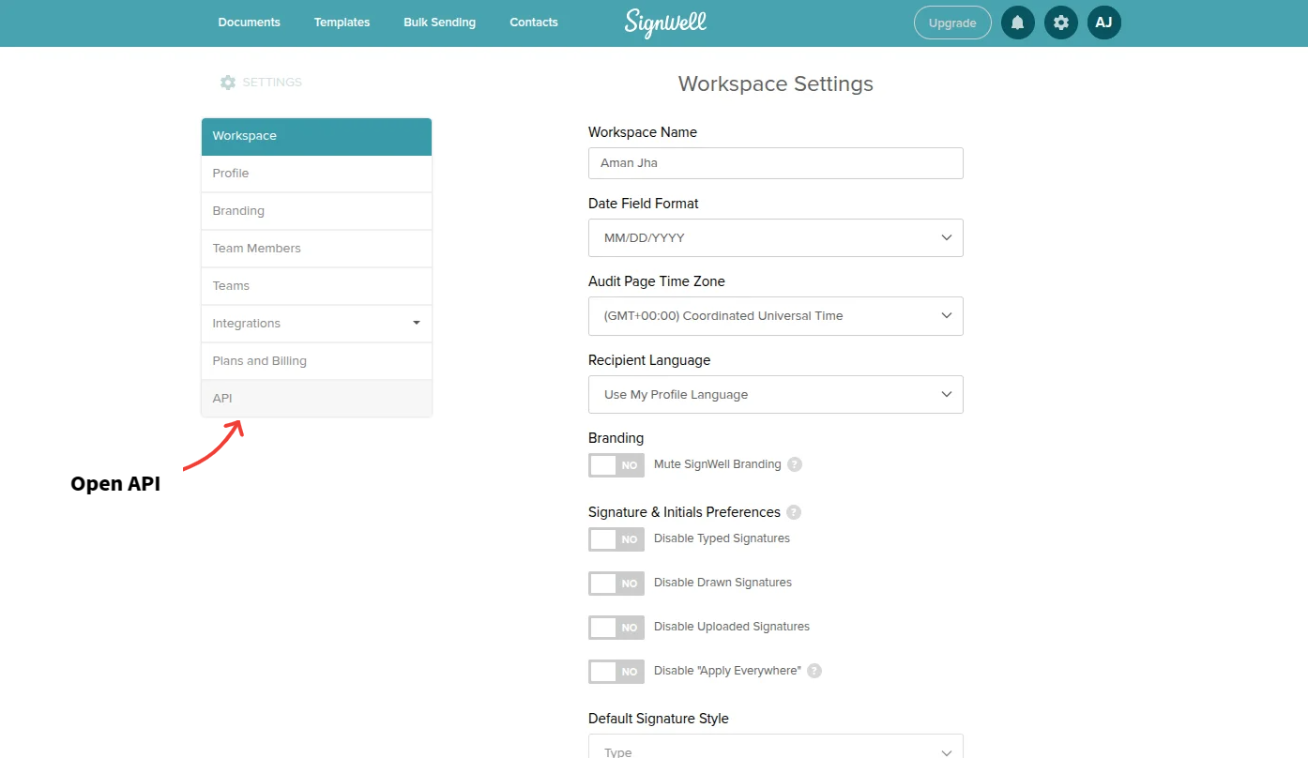Toggle Mute SignWell Branding on

615,464
